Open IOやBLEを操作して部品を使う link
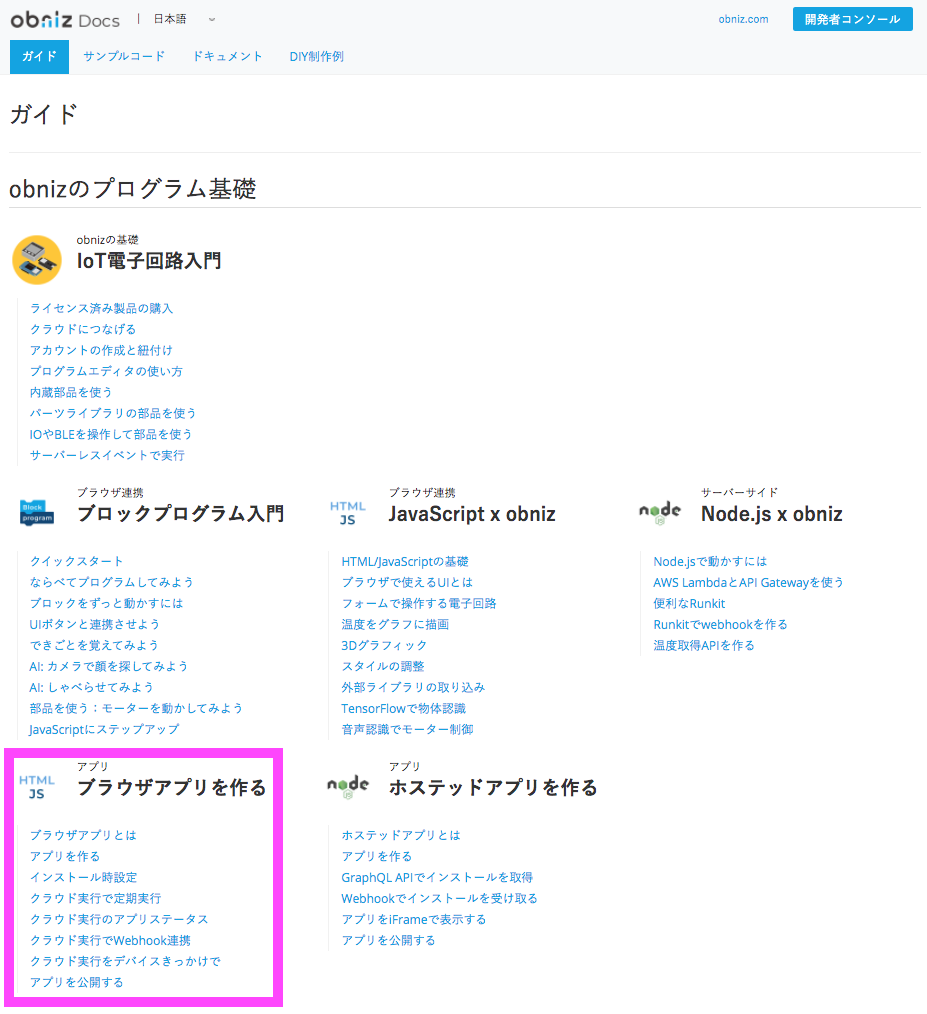The width and height of the screenshot is (927, 1014). coord(111,435)
